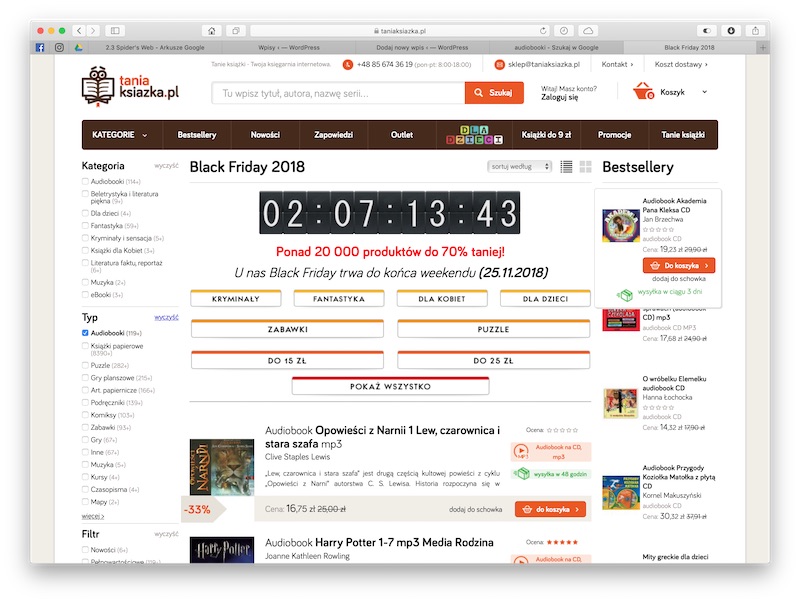
Task: Tick the Puzzle type checkbox
Action: coord(85,365)
